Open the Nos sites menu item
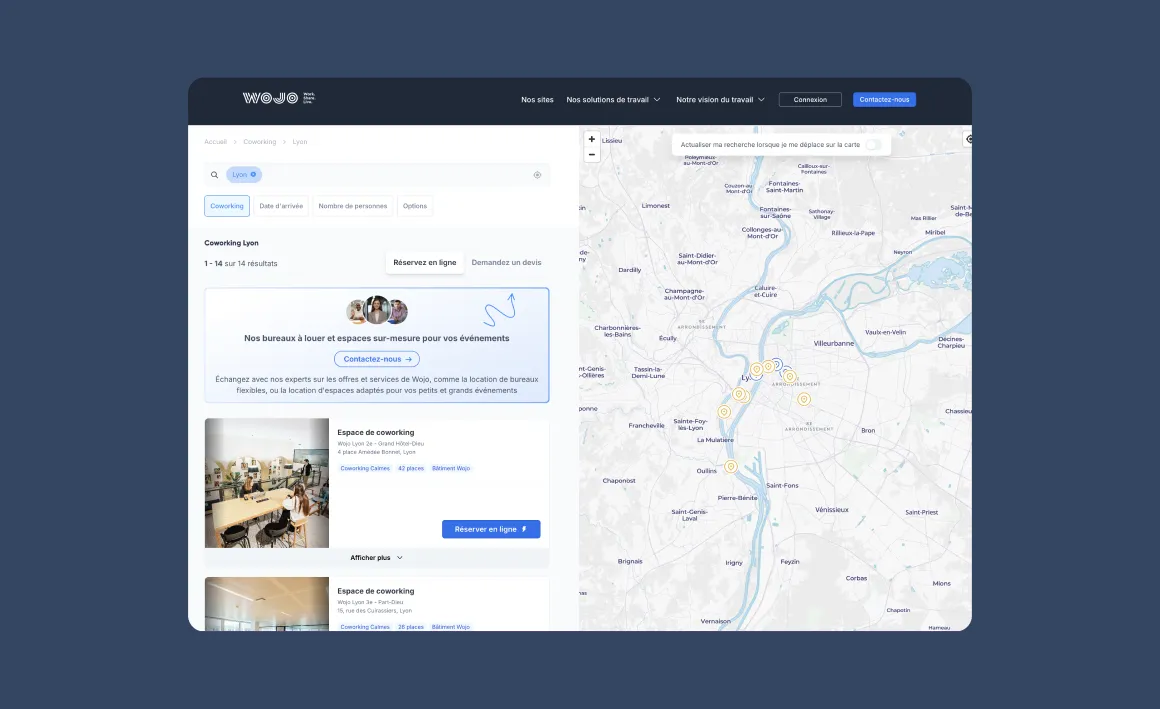1160x709 pixels. 537,100
